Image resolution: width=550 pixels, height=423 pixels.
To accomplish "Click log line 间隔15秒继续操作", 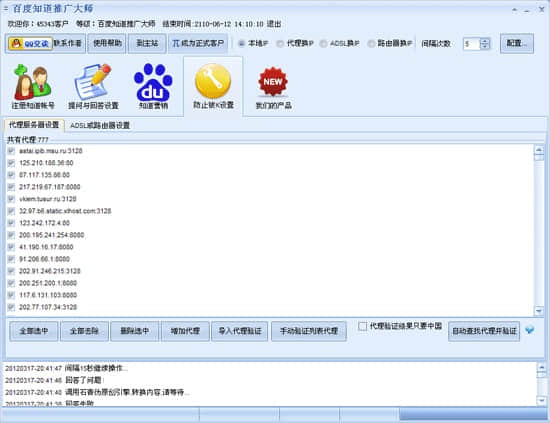I will pos(66,368).
